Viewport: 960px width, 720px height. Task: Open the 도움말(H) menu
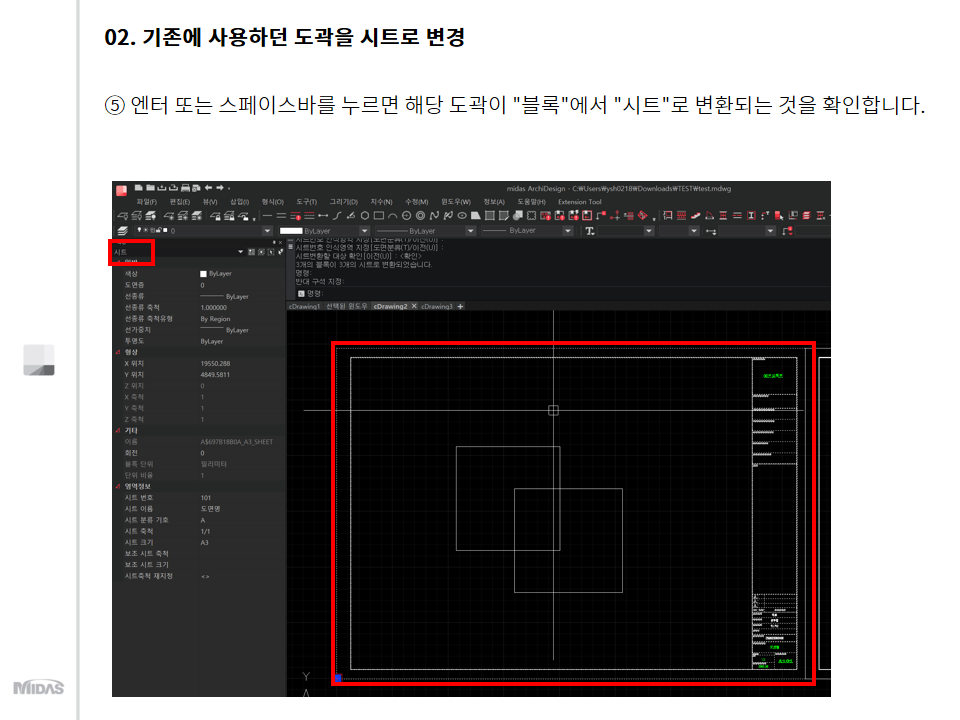pos(531,202)
